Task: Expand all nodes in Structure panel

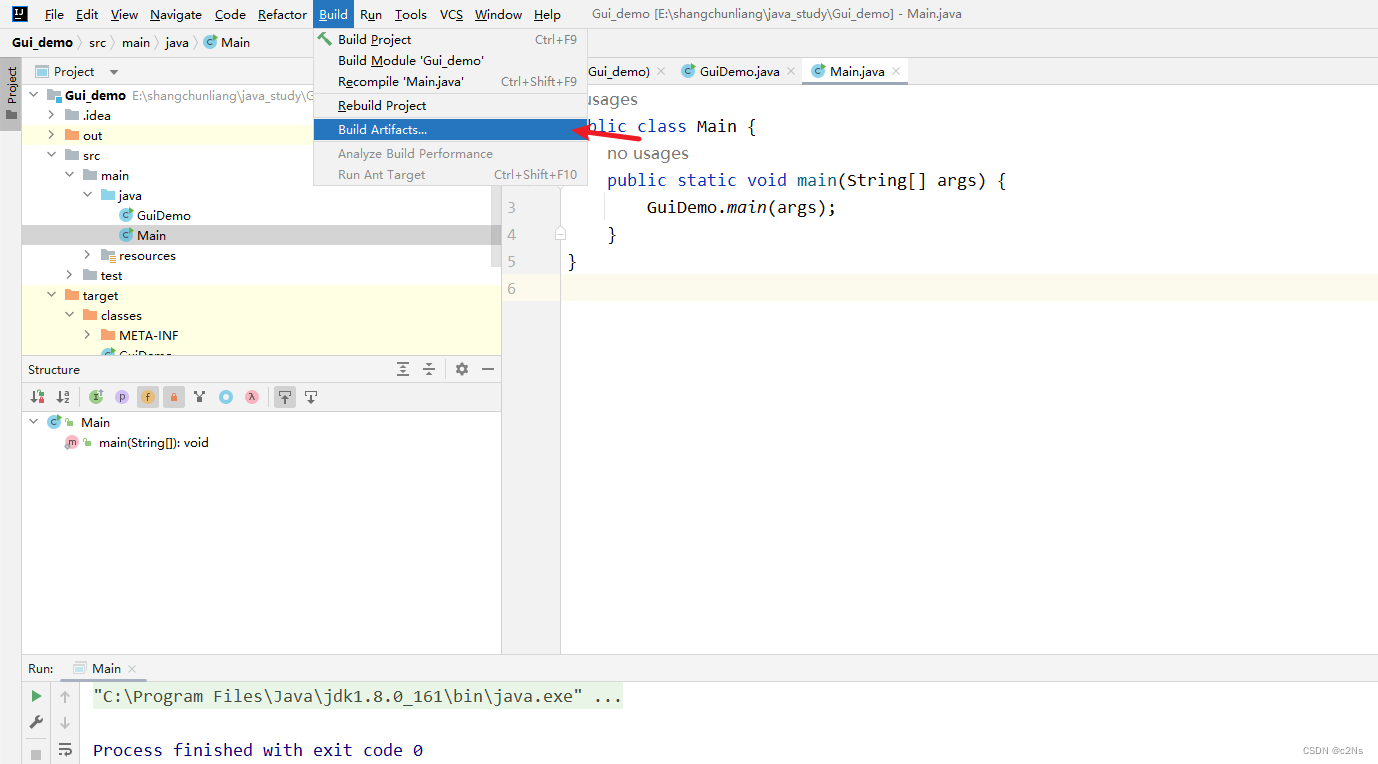Action: [403, 369]
